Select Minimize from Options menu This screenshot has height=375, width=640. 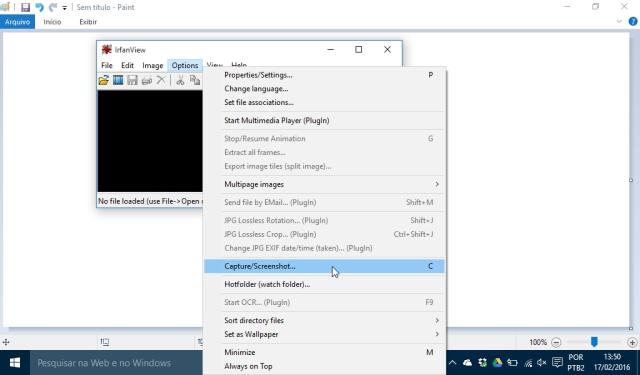point(324,353)
